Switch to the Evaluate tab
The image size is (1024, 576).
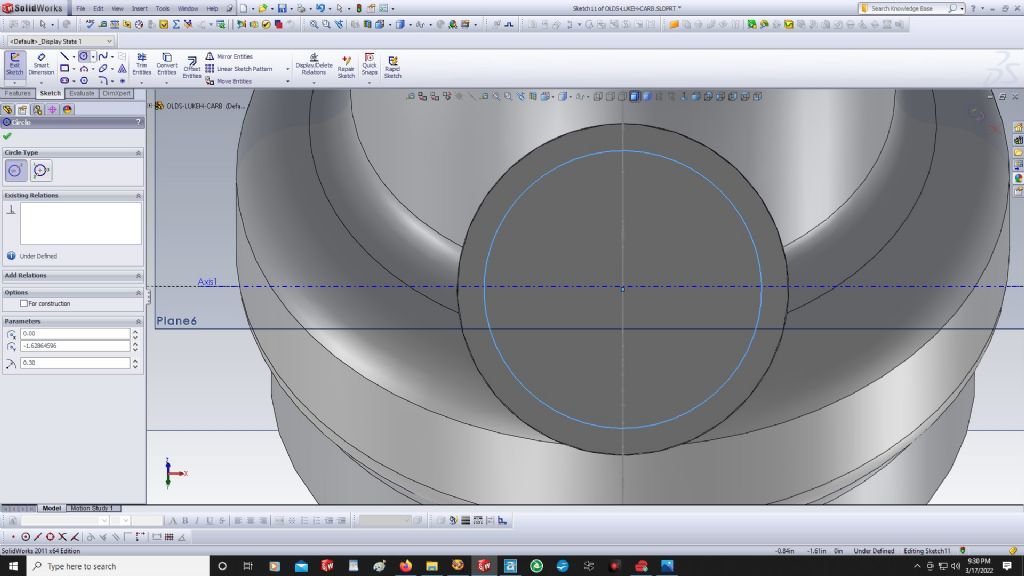[x=81, y=93]
